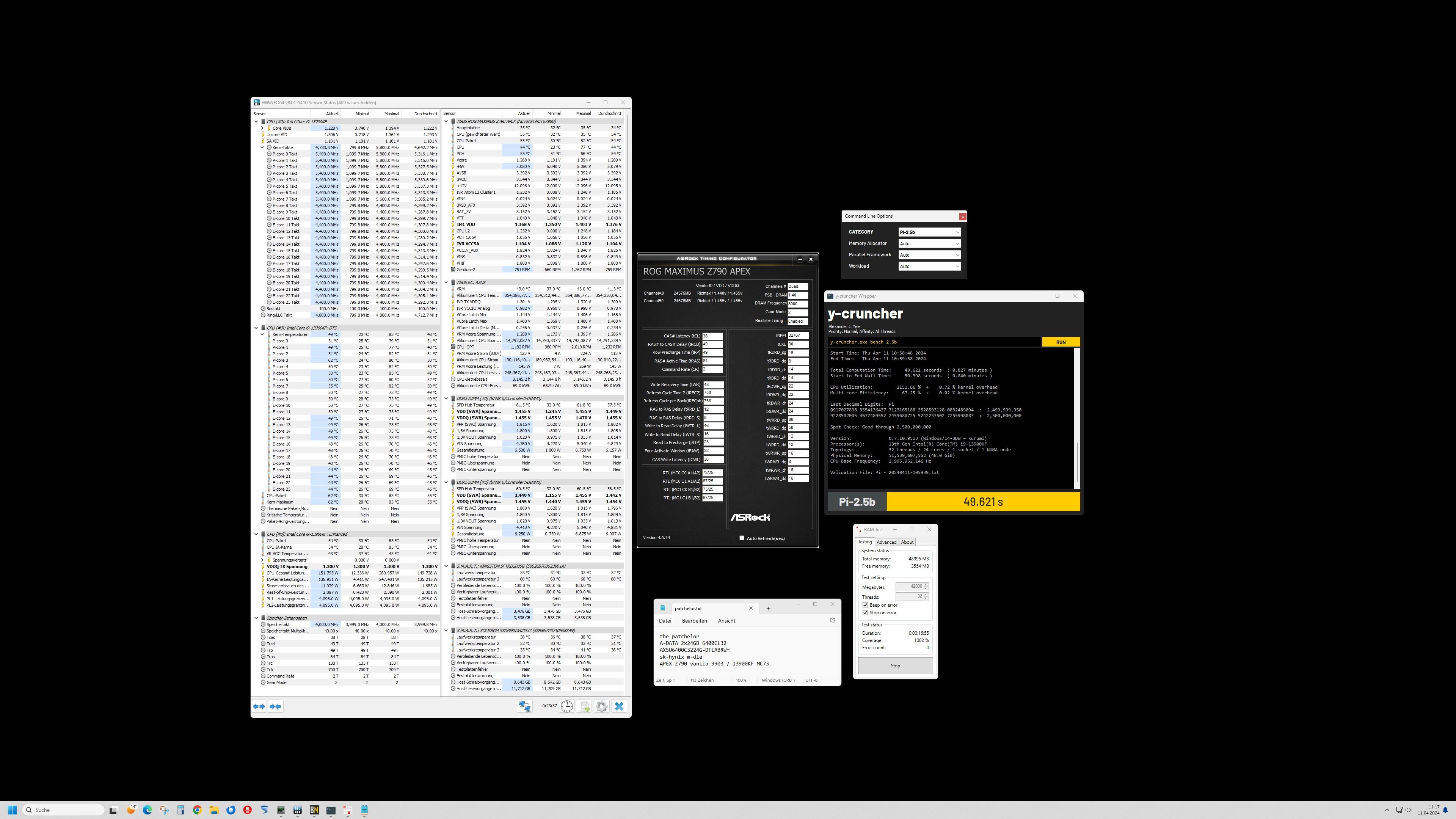The image size is (1456, 819).
Task: Switch to terminal taskbar icon
Action: (331, 810)
